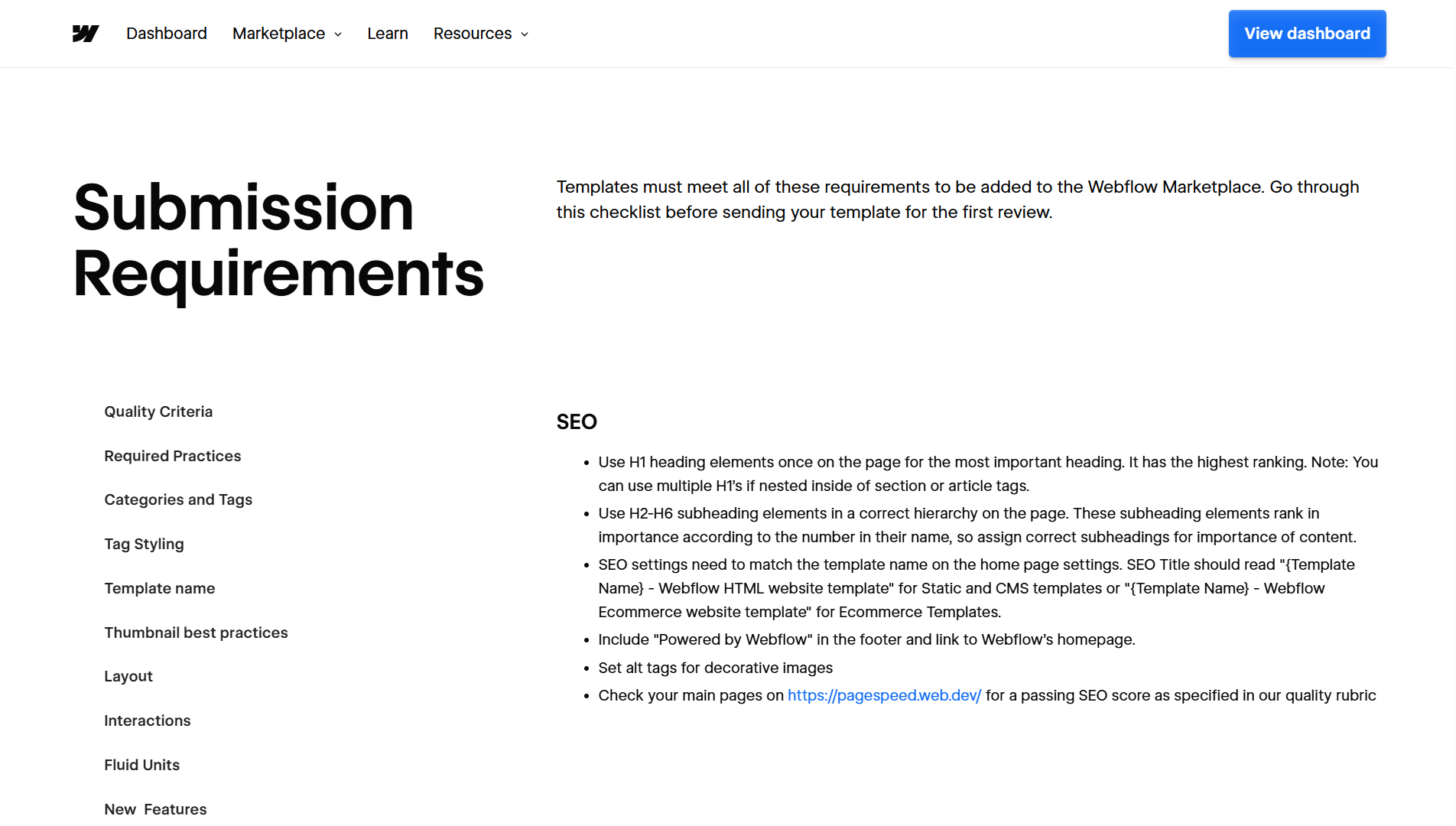Click the 'Set alt tags for decorative images' bullet

pyautogui.click(x=716, y=668)
